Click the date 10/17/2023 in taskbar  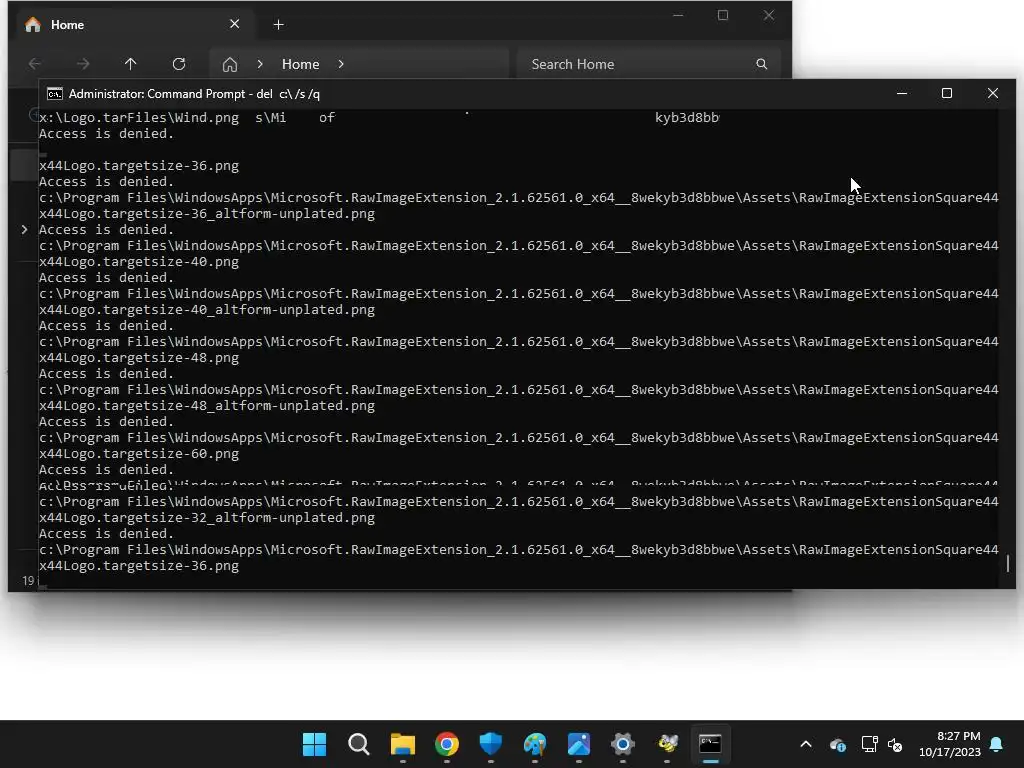coord(950,752)
